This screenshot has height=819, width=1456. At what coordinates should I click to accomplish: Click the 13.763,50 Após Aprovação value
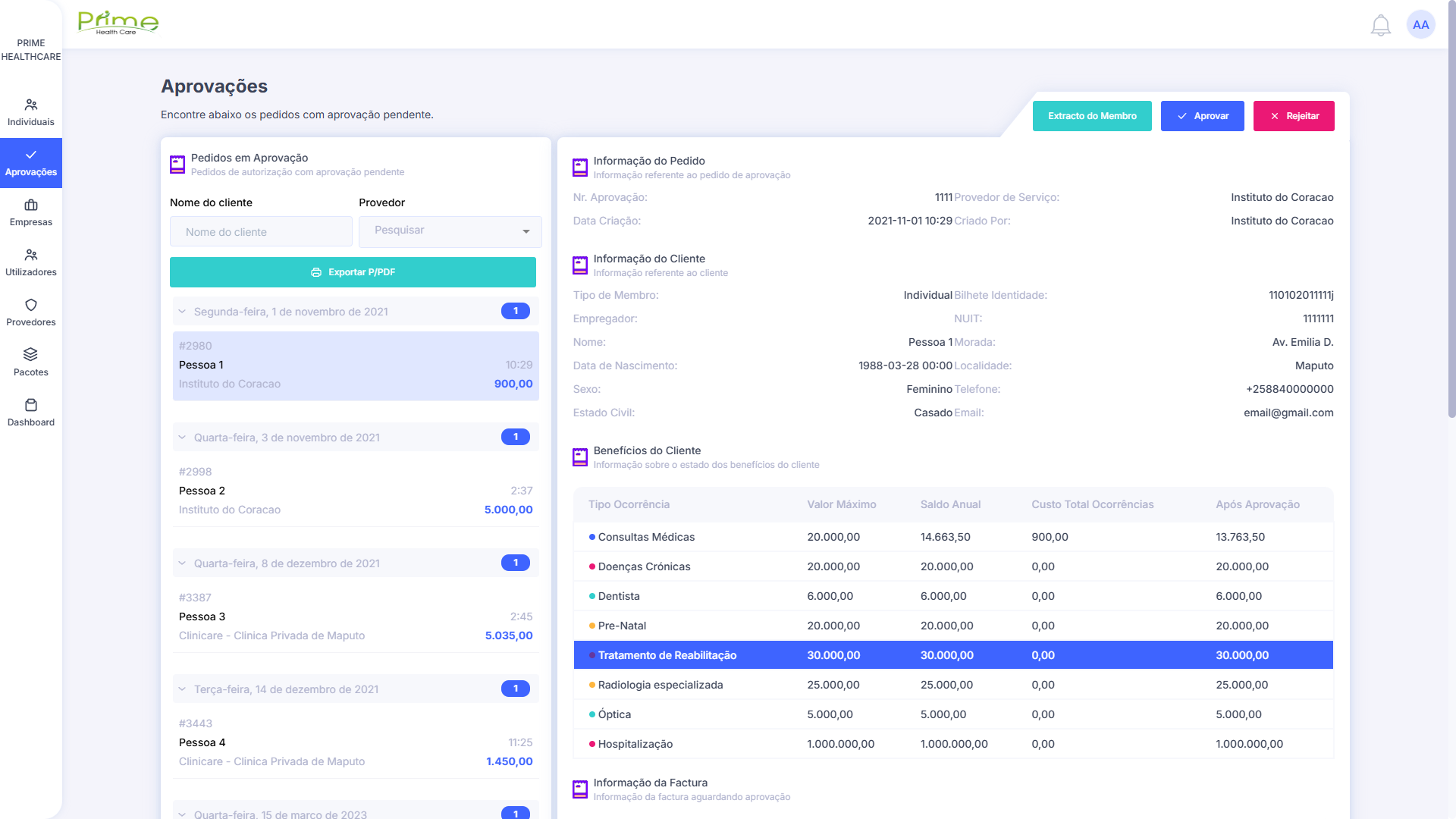pyautogui.click(x=1240, y=537)
